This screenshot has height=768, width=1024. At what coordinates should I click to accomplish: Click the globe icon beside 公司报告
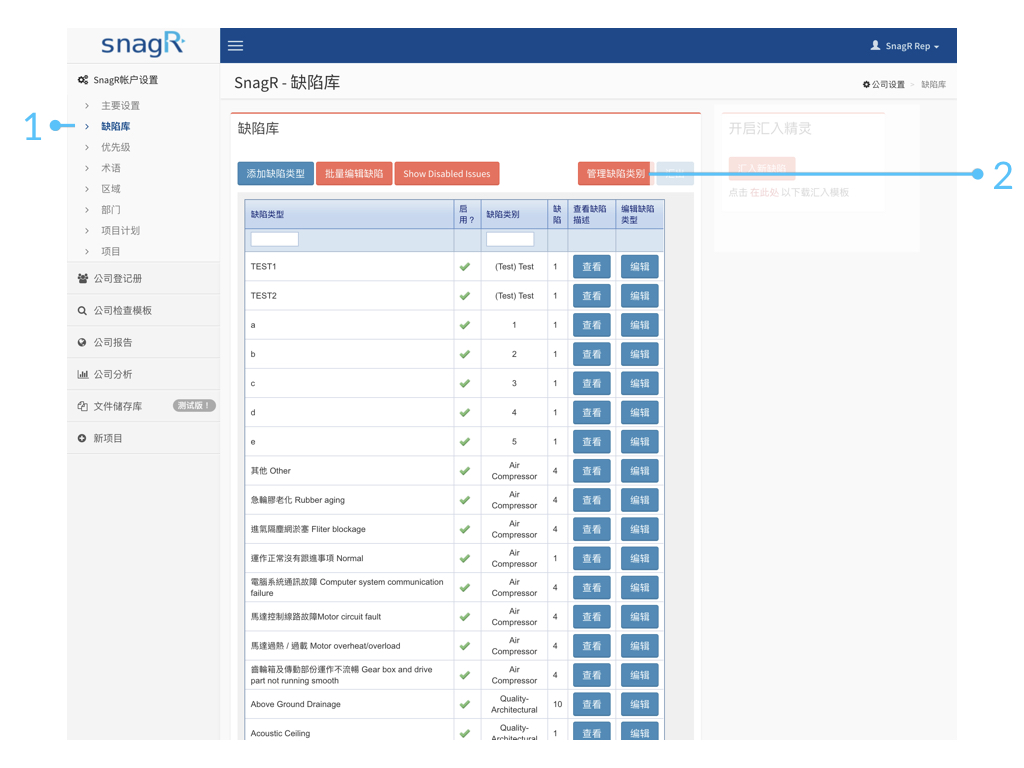pyautogui.click(x=82, y=342)
